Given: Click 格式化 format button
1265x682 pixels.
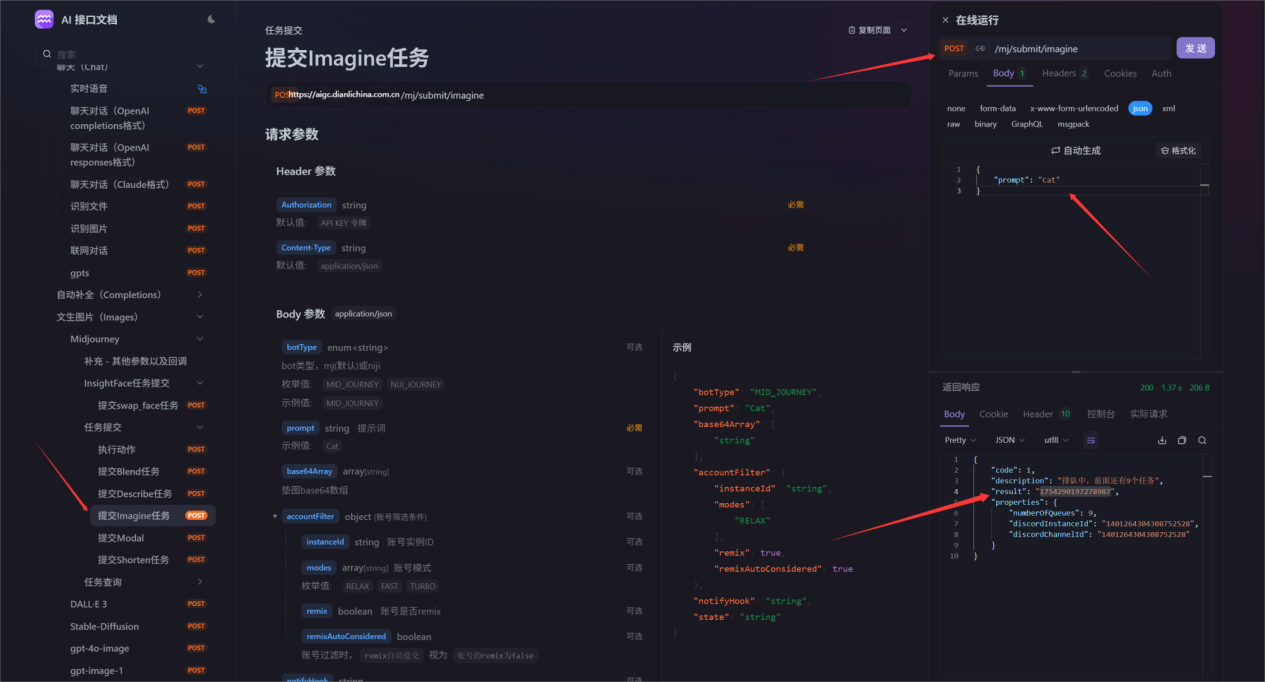Looking at the screenshot, I should click(1177, 150).
